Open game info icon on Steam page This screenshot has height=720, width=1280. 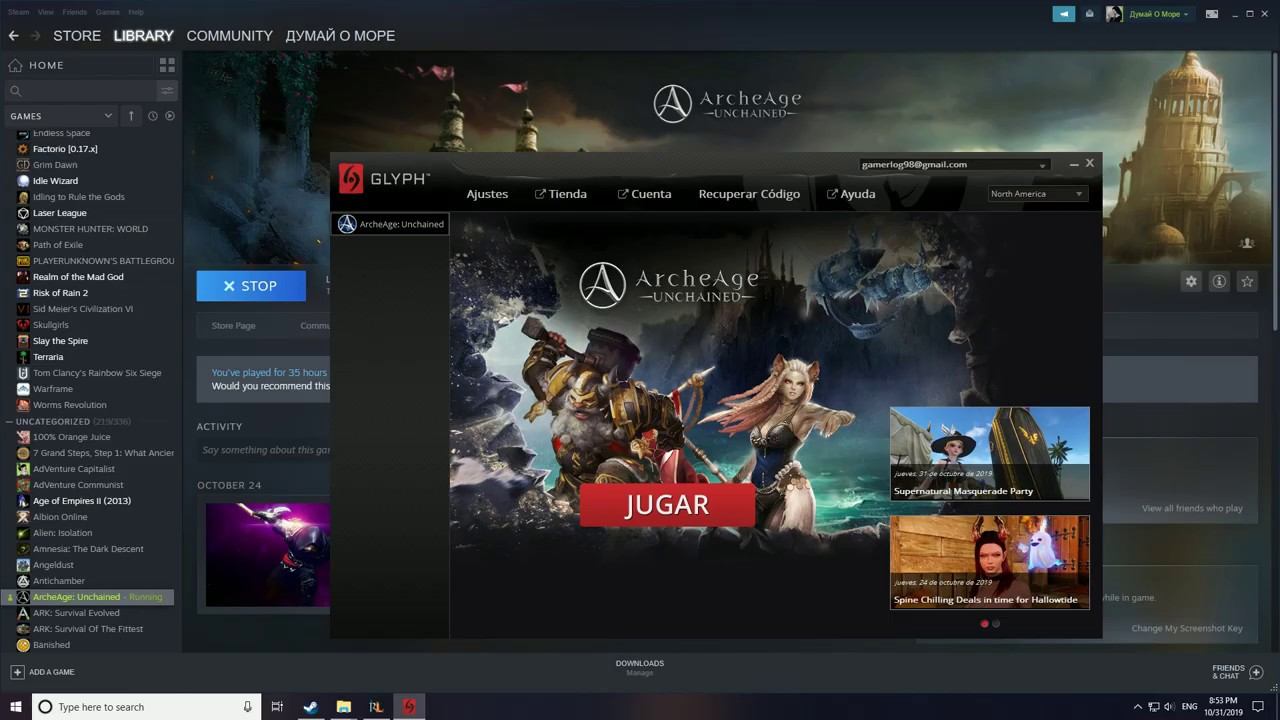(x=1219, y=282)
